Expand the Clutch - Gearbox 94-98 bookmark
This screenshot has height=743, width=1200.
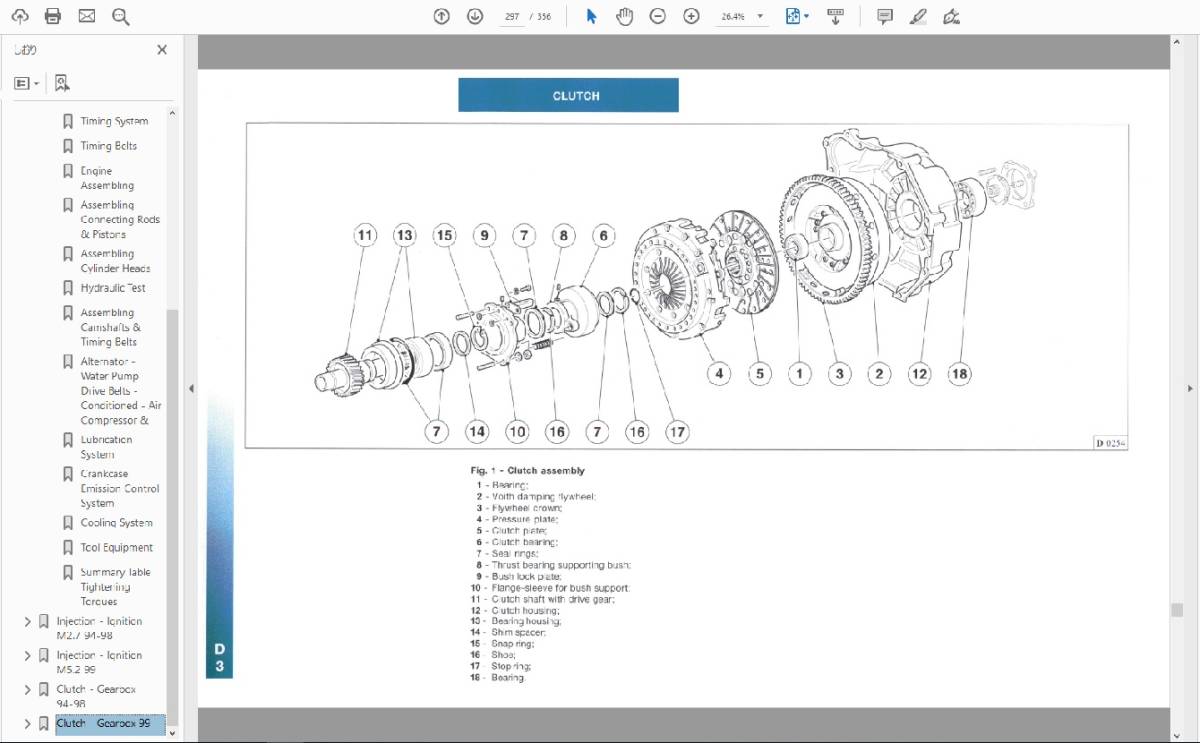pyautogui.click(x=27, y=690)
